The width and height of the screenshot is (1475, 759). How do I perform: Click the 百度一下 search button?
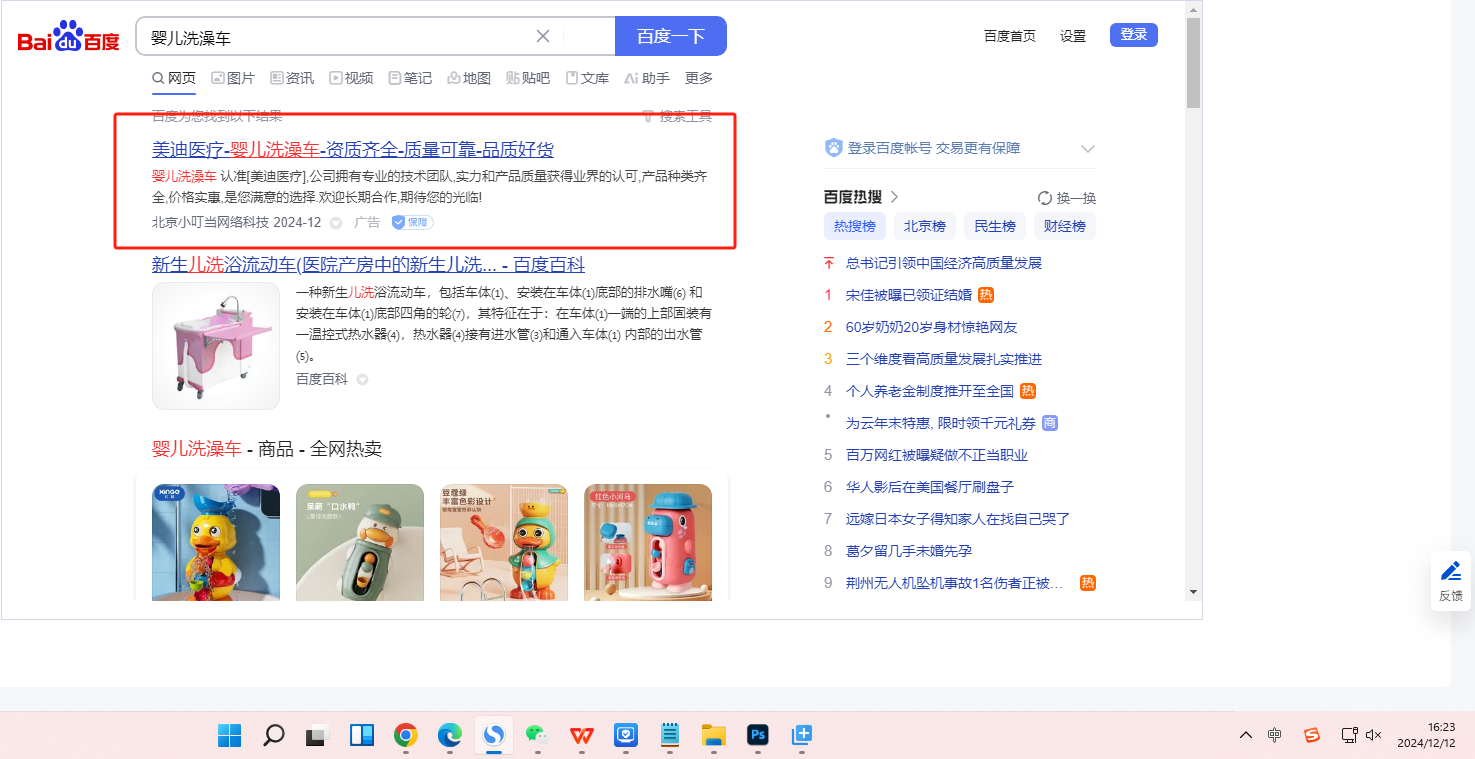point(671,37)
